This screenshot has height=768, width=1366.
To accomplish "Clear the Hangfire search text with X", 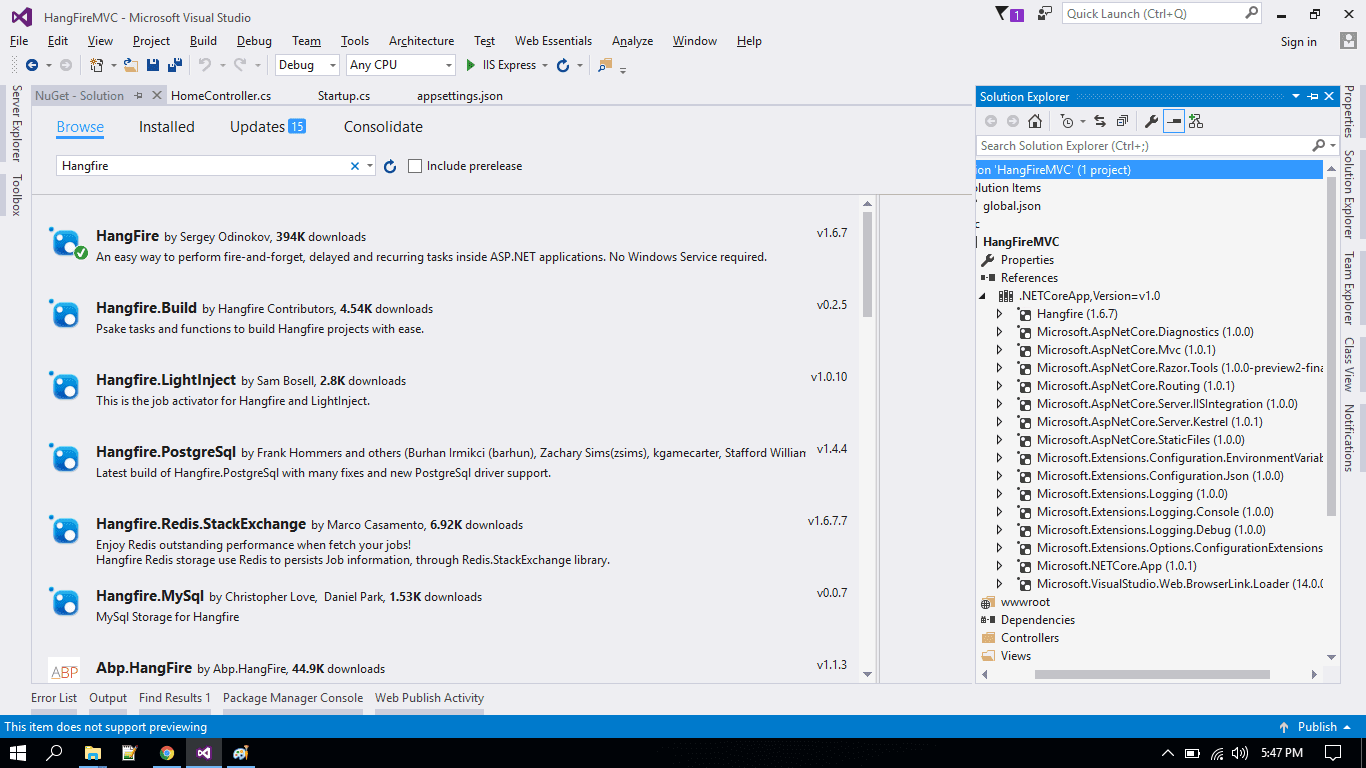I will pos(354,166).
